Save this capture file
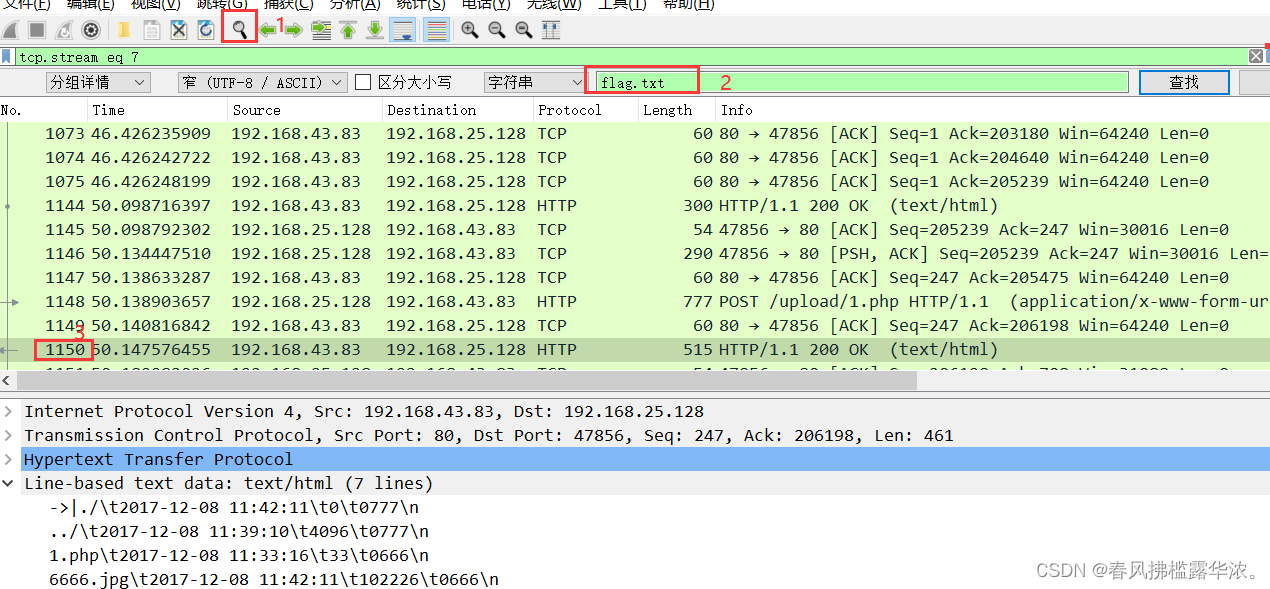 click(152, 30)
